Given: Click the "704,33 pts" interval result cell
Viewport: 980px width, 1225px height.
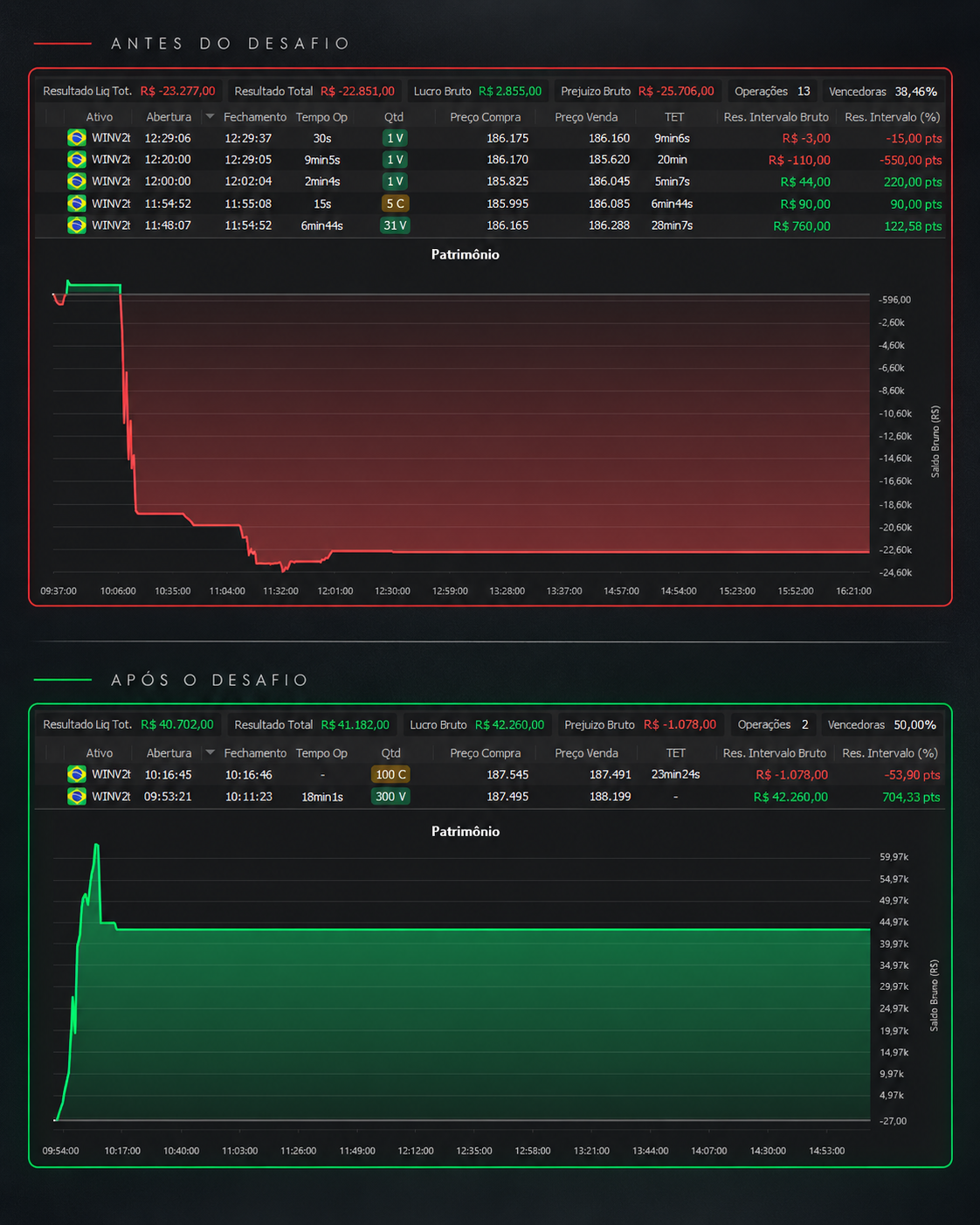Looking at the screenshot, I should pos(911,797).
